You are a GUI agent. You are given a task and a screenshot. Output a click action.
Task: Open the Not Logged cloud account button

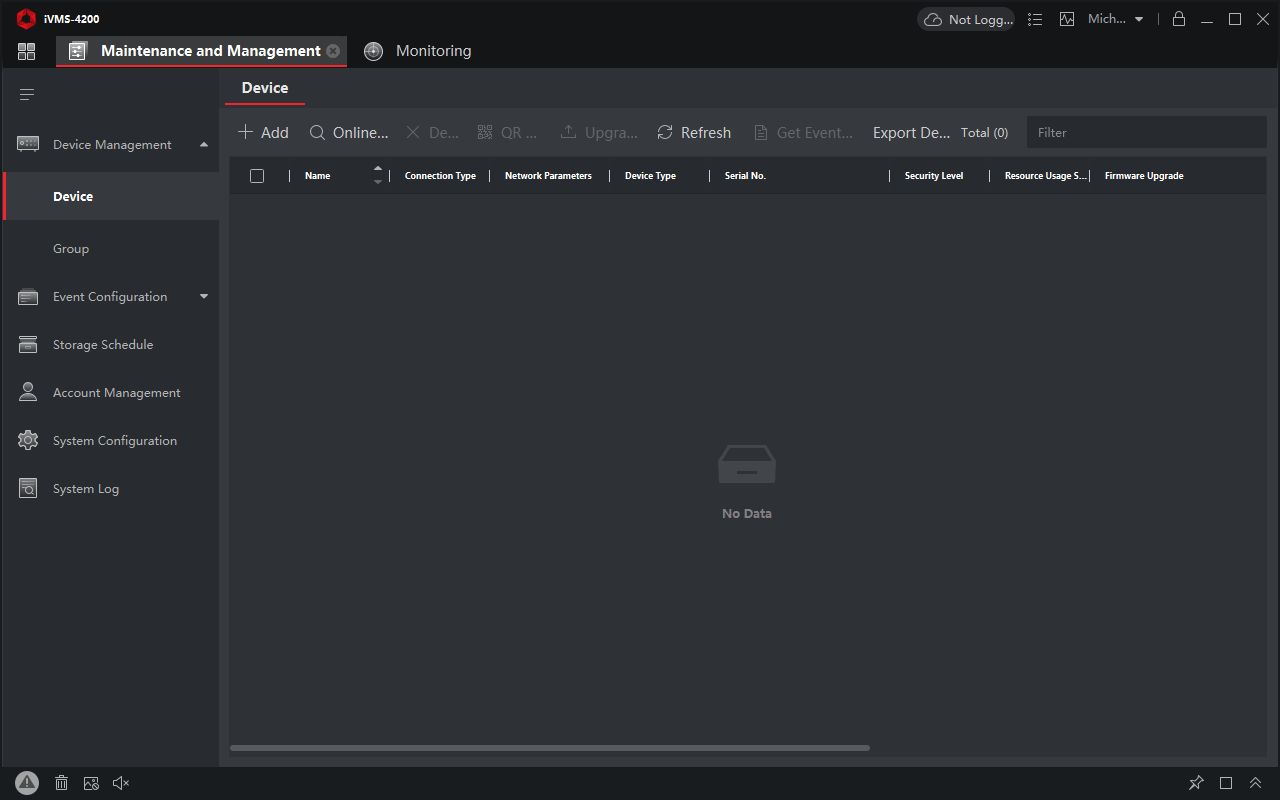click(x=966, y=19)
